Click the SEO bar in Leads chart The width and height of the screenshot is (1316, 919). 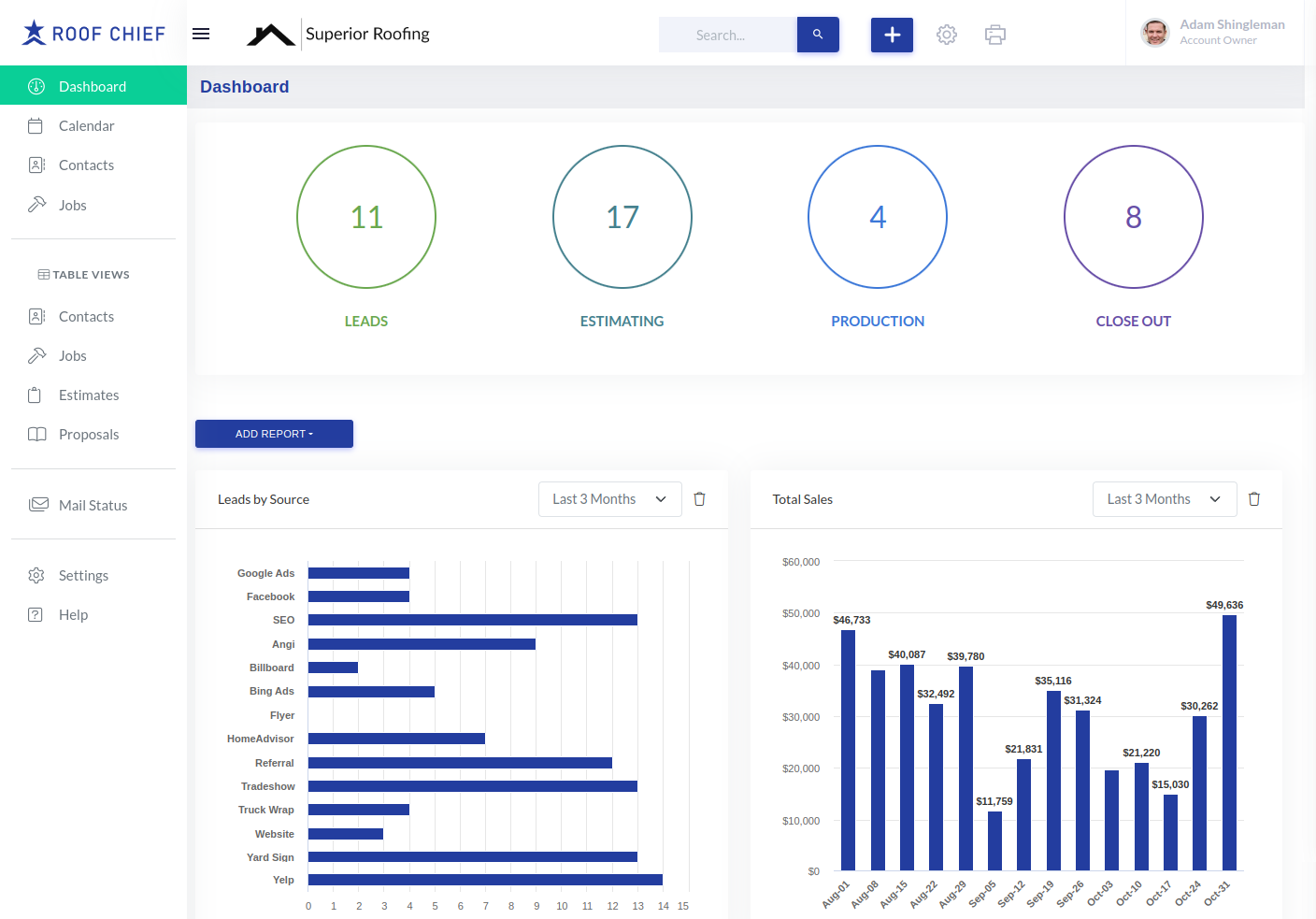point(473,620)
